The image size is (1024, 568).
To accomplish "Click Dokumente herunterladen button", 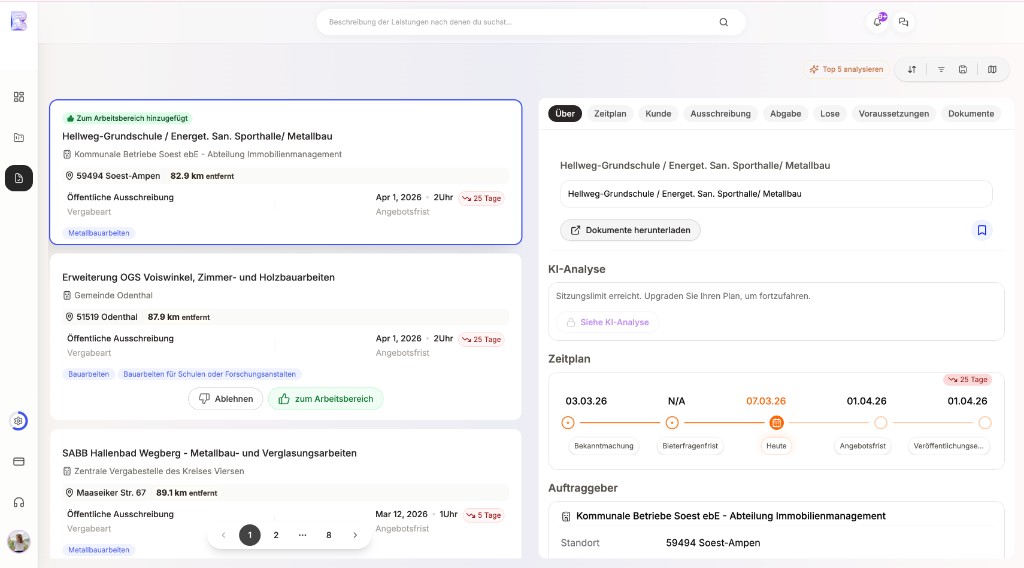I will 630,230.
